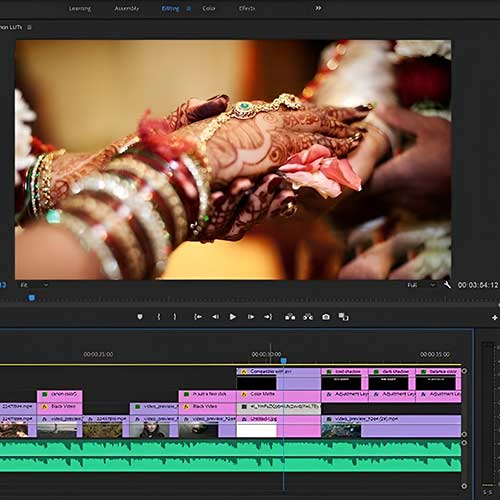Select the lower green audio waveform track

click(230, 464)
